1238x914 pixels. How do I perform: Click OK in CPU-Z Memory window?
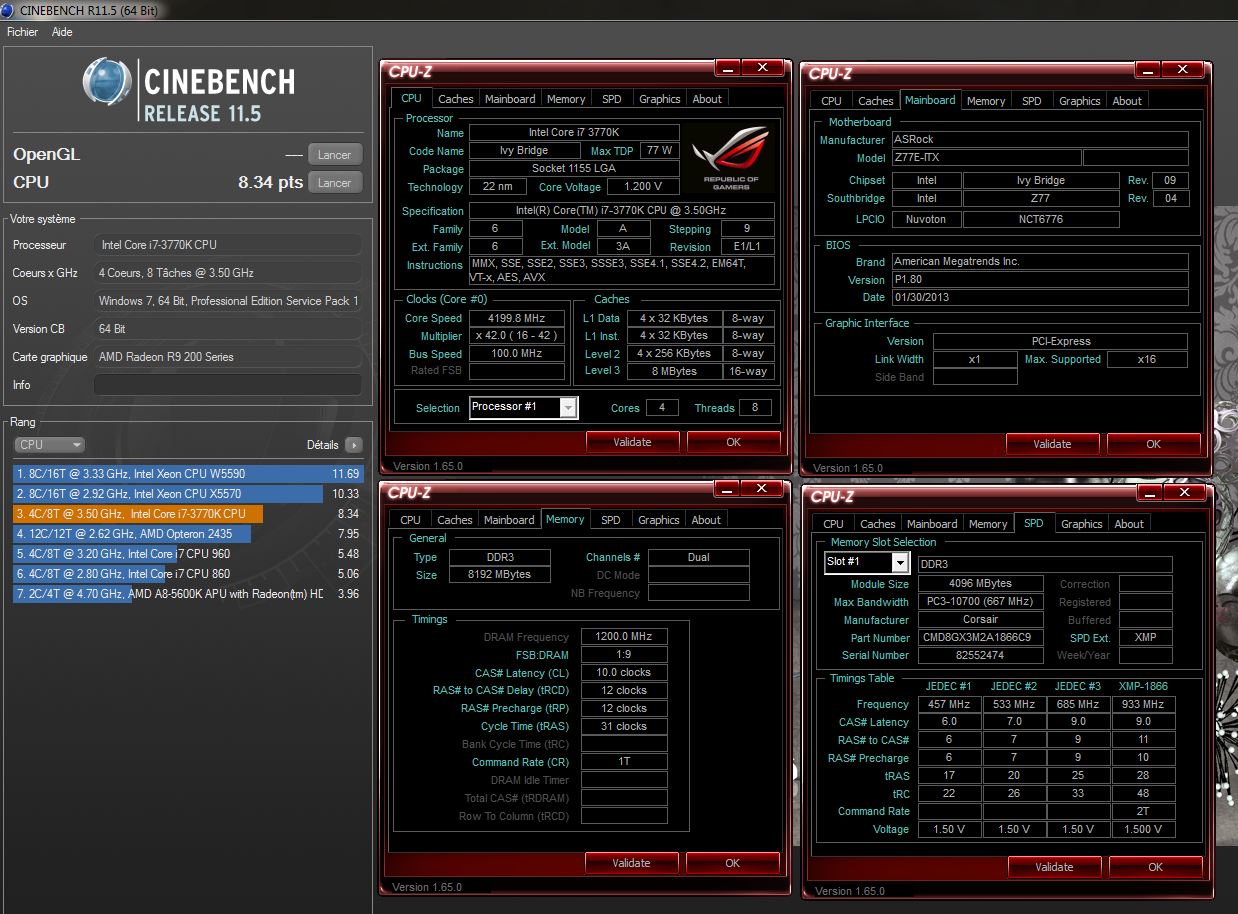[x=732, y=863]
